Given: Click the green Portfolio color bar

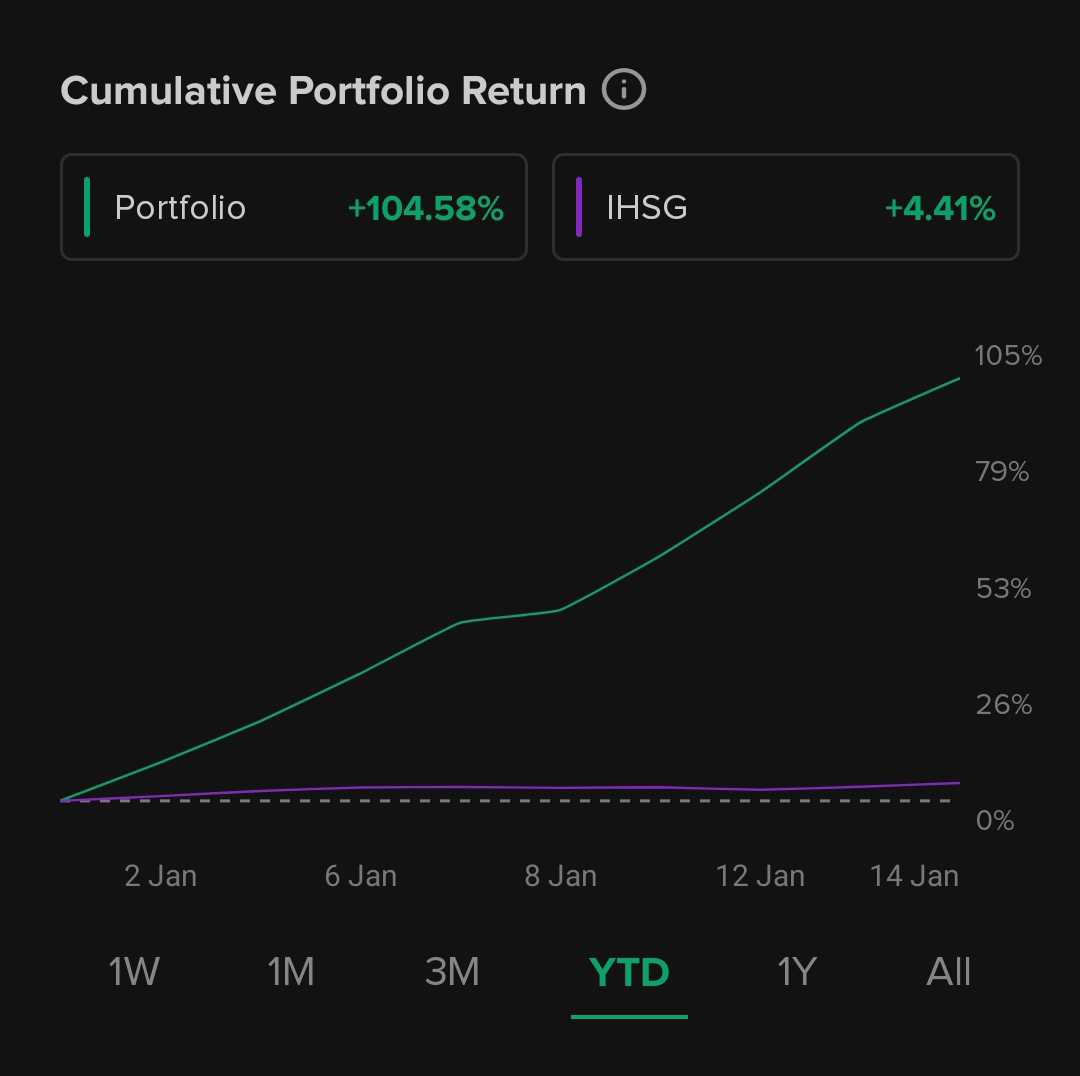Looking at the screenshot, I should (x=88, y=207).
